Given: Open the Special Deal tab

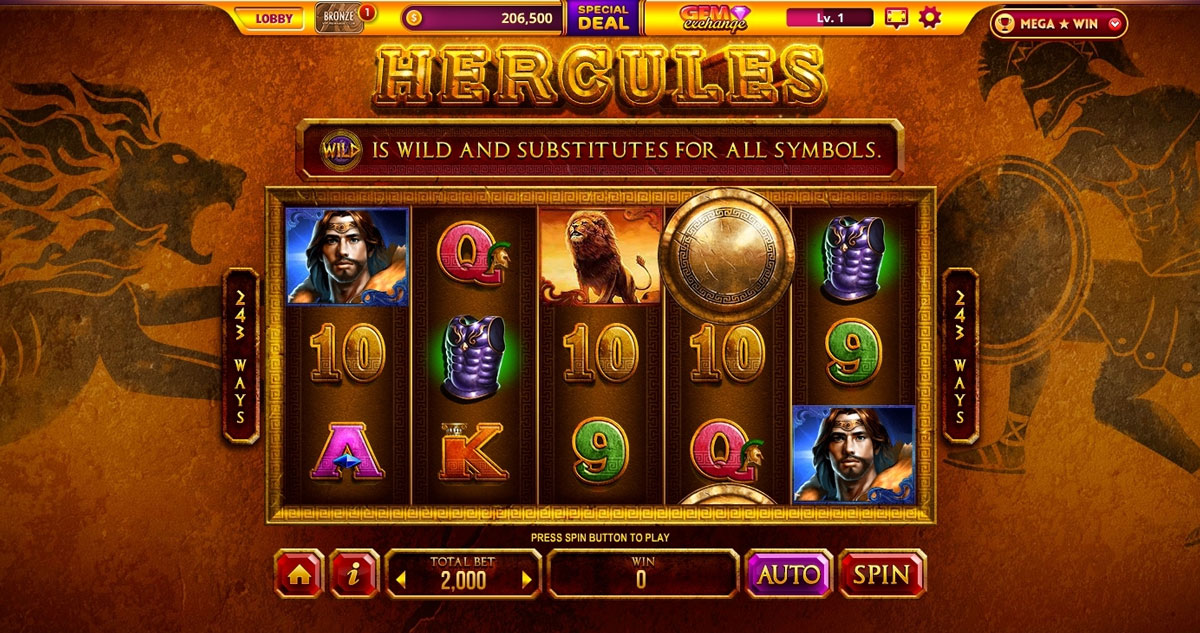Looking at the screenshot, I should pos(604,17).
